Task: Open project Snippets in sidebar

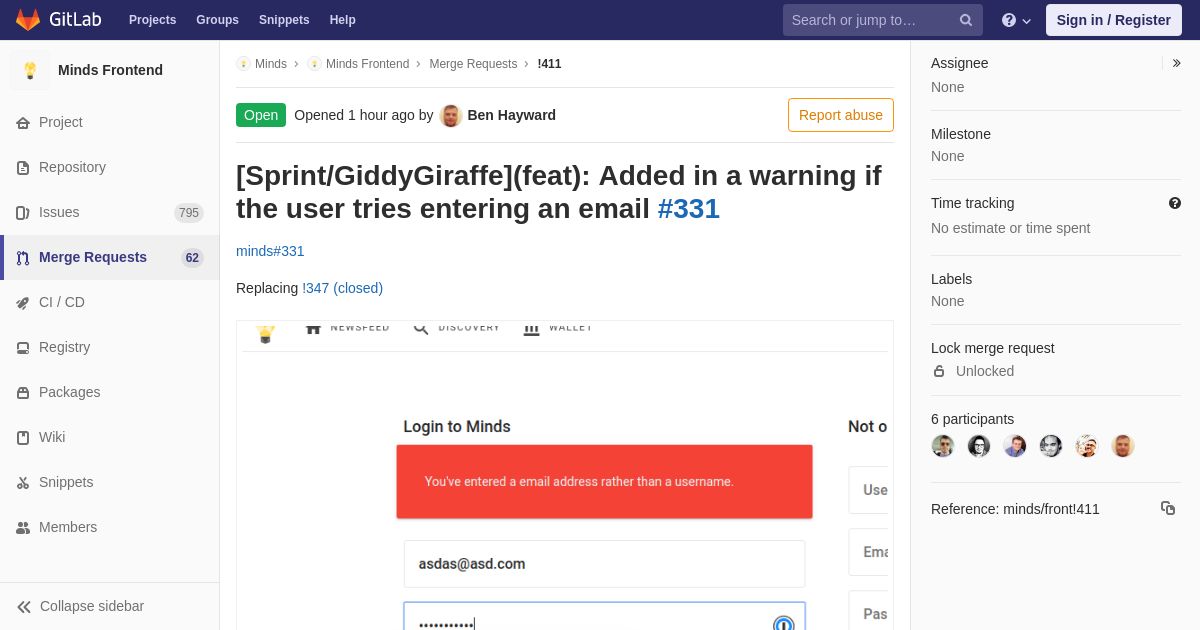Action: pyautogui.click(x=110, y=482)
